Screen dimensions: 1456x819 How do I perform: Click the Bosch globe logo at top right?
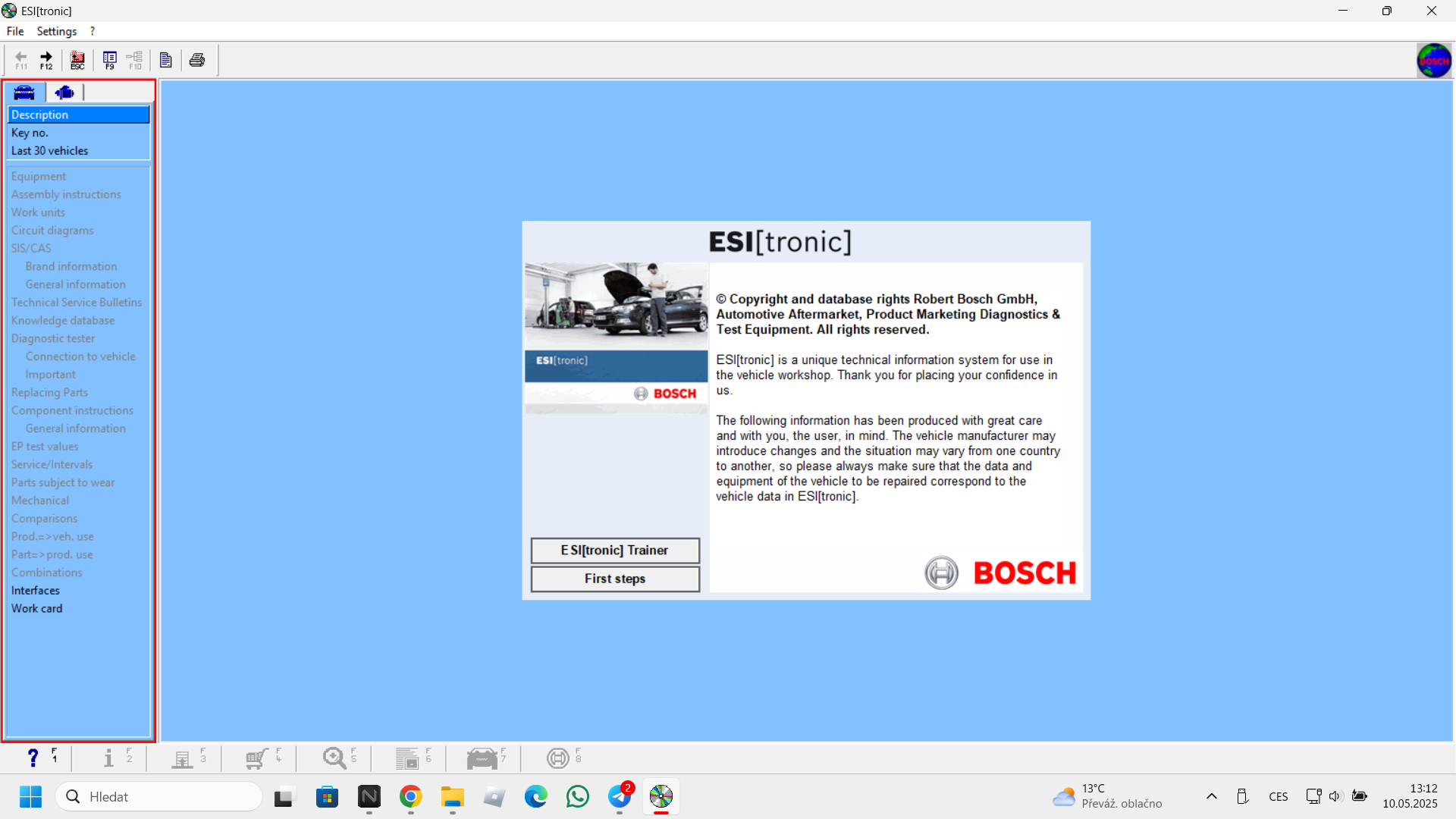(1434, 61)
